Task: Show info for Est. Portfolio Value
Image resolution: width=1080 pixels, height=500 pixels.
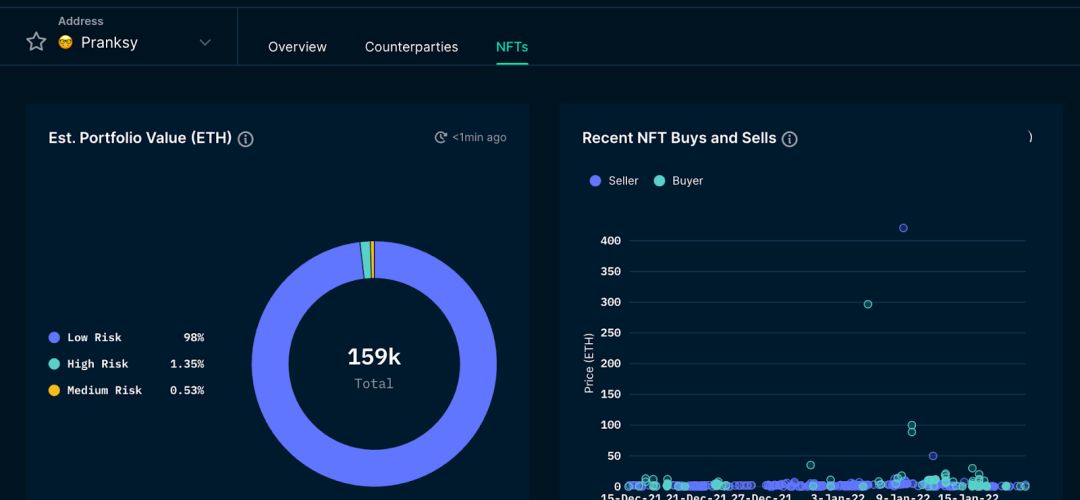Action: tap(246, 139)
